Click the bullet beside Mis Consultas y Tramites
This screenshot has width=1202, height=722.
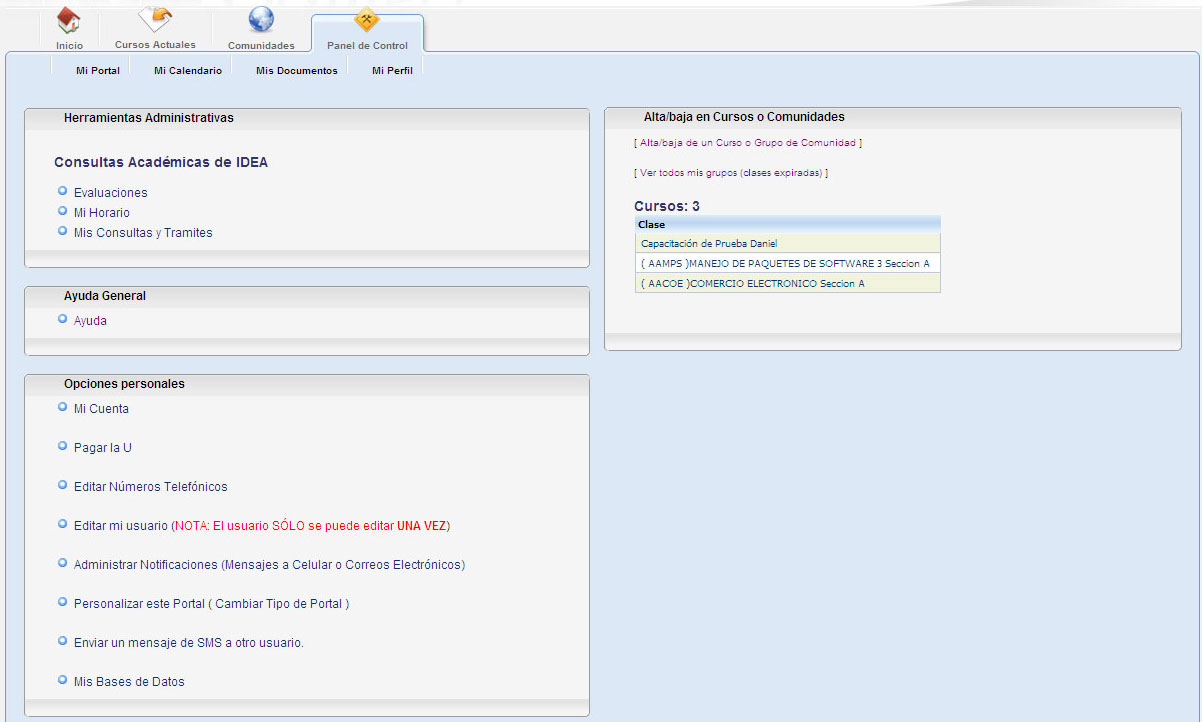point(63,230)
